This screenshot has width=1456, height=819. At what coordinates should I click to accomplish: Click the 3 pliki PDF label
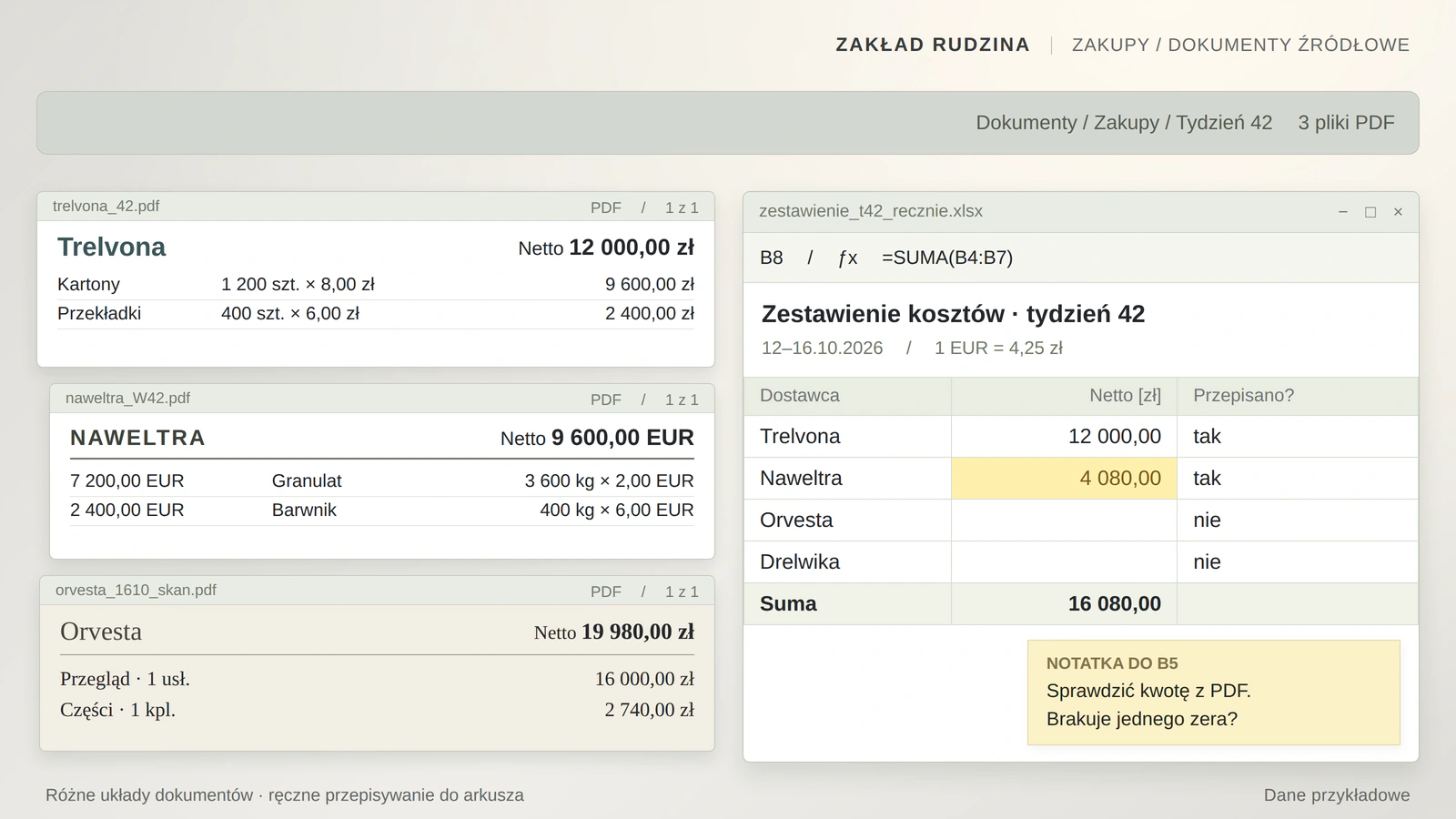click(1346, 123)
